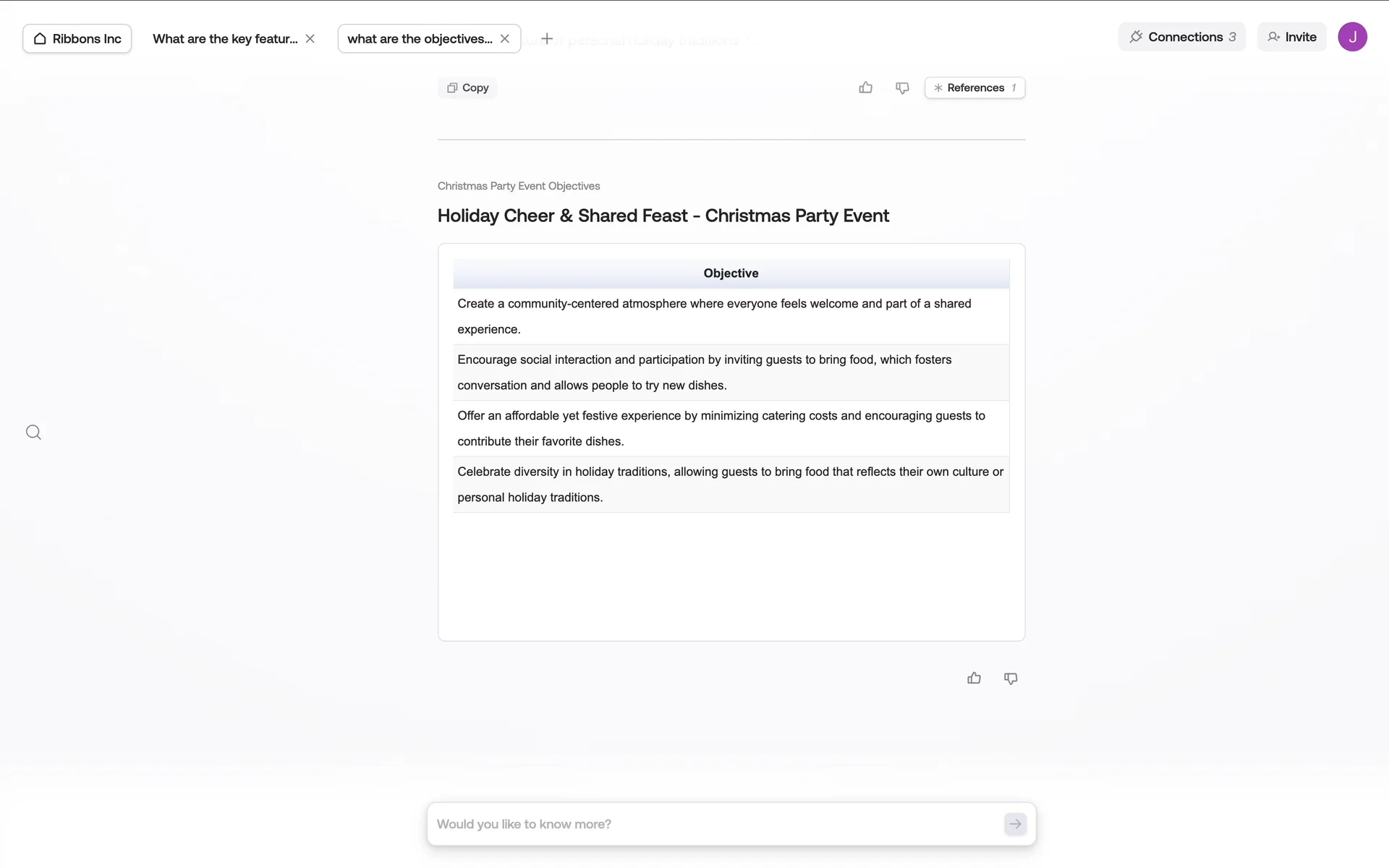The image size is (1389, 868).
Task: Select the 'what are the objectives...' tab
Action: [x=420, y=38]
